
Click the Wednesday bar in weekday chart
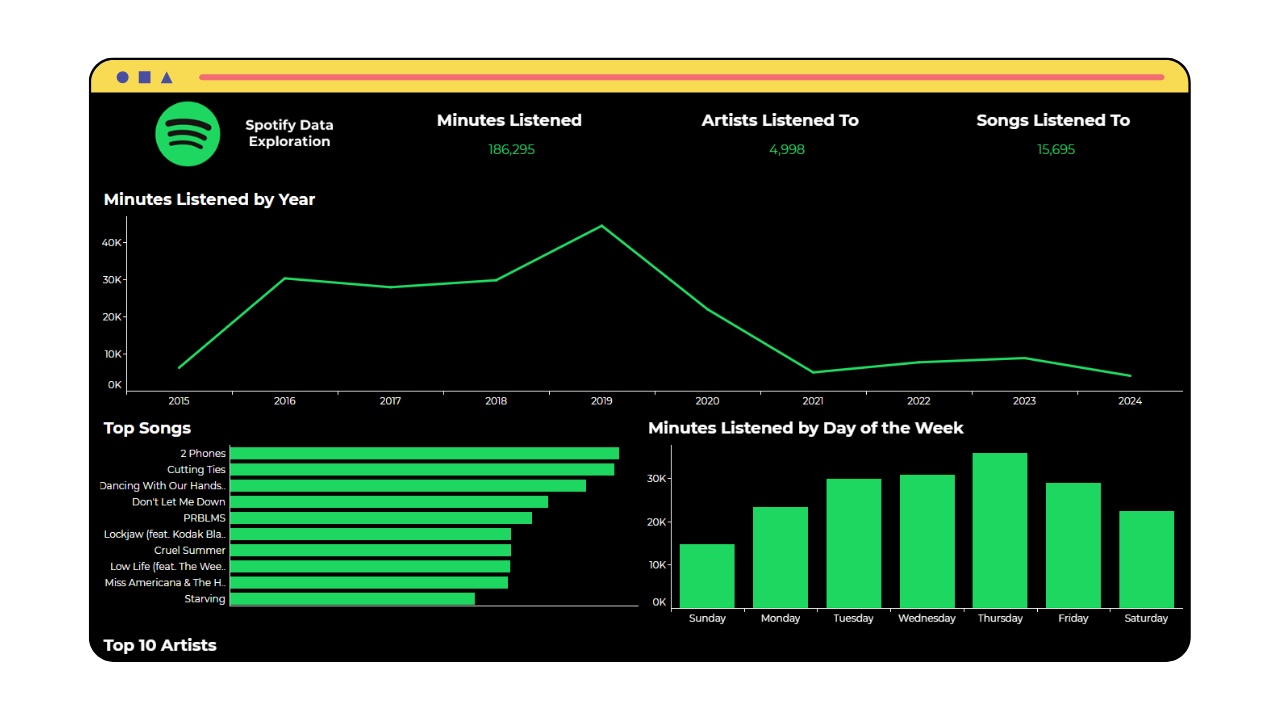point(927,541)
